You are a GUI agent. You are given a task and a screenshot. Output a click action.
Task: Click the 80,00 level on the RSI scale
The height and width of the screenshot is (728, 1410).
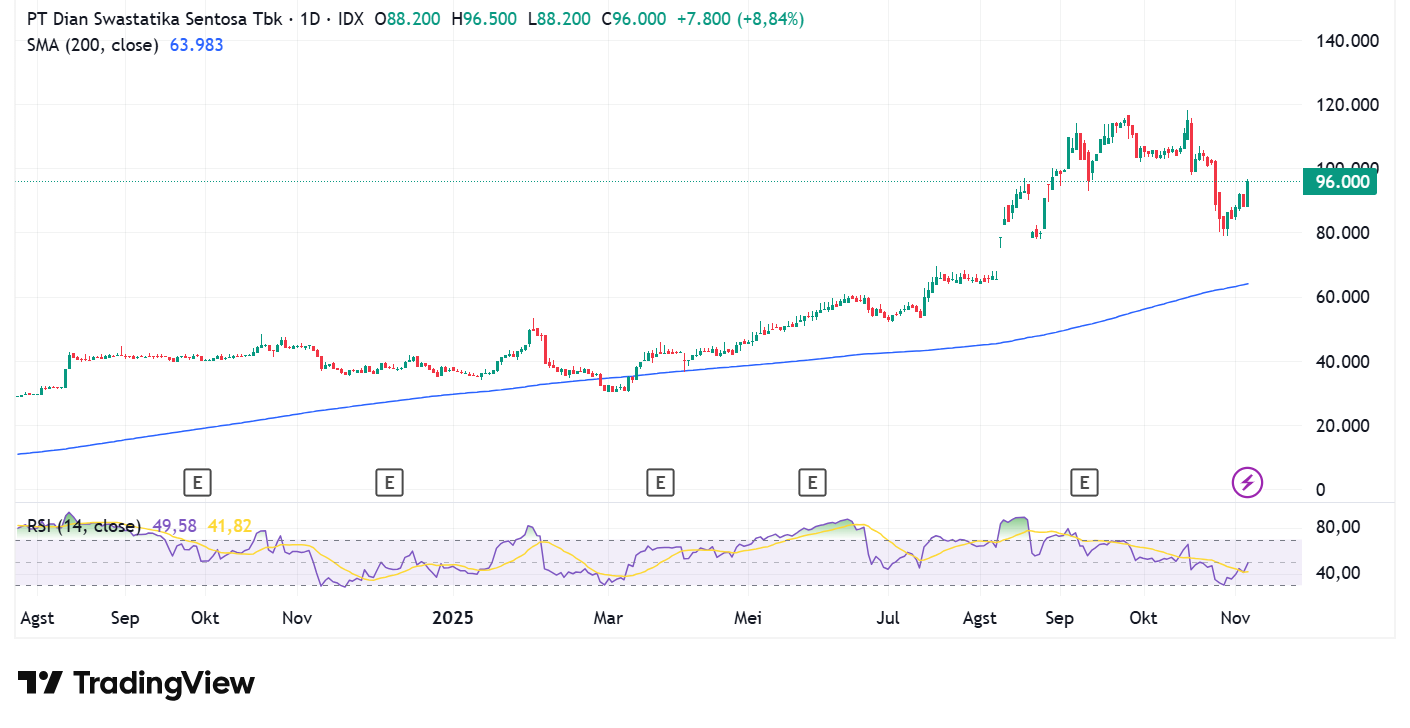pos(1339,527)
